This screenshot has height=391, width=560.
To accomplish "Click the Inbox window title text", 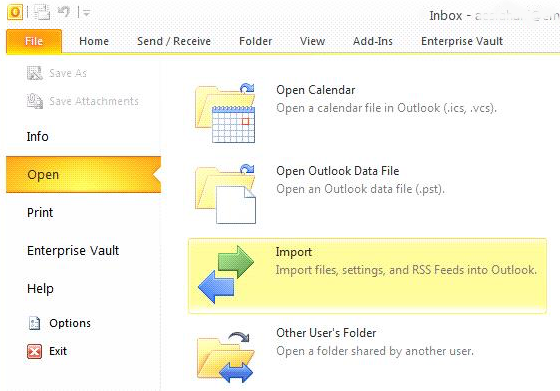I will tap(494, 15).
